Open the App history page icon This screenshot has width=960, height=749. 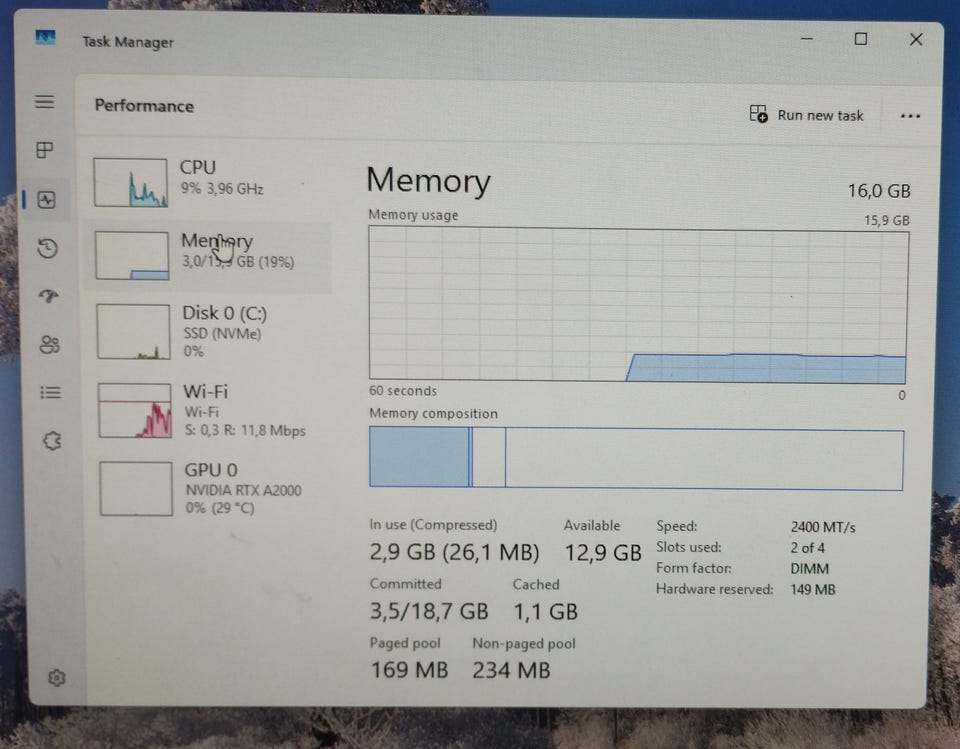(x=48, y=248)
